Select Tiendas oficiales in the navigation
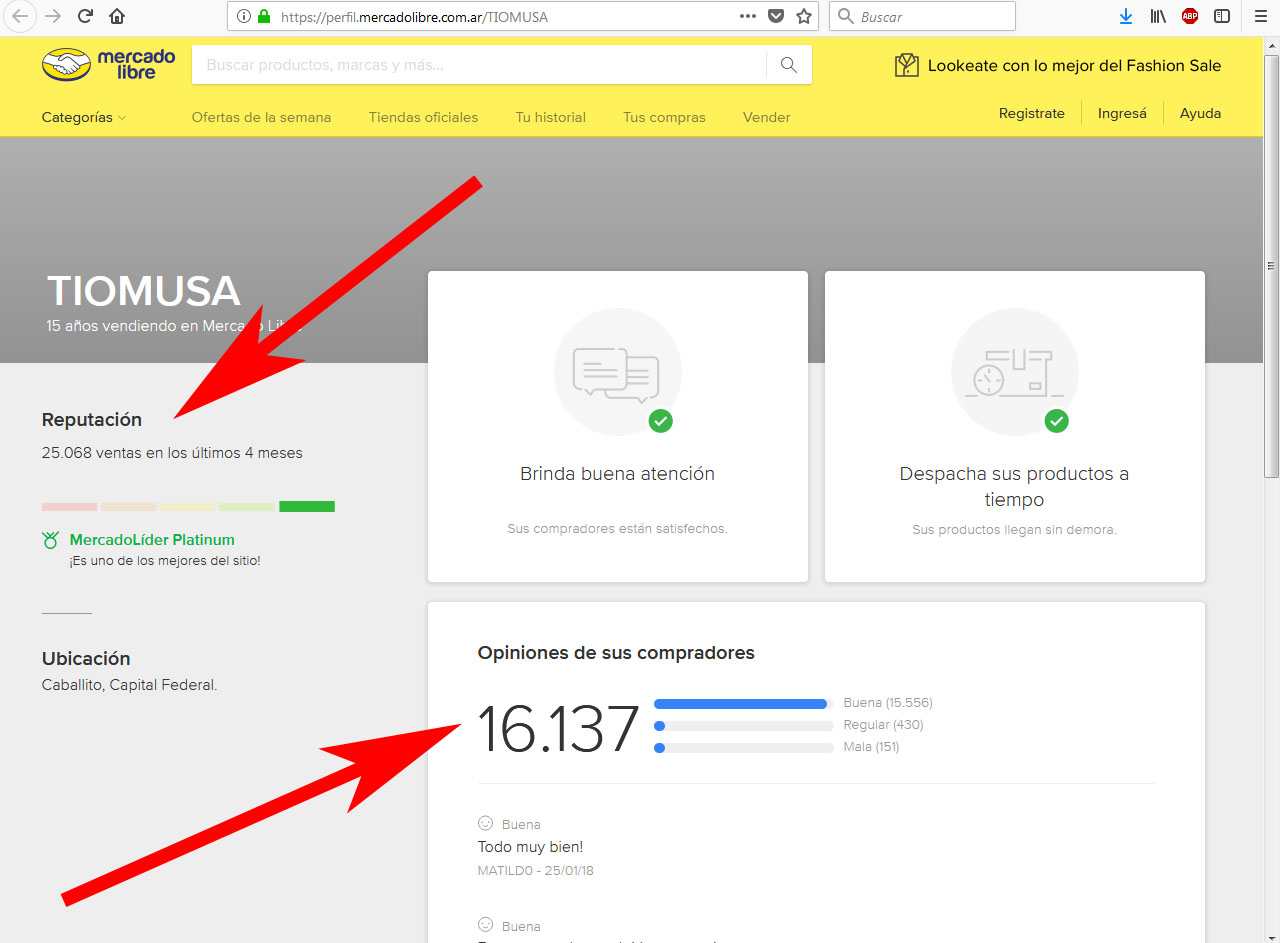 [422, 117]
